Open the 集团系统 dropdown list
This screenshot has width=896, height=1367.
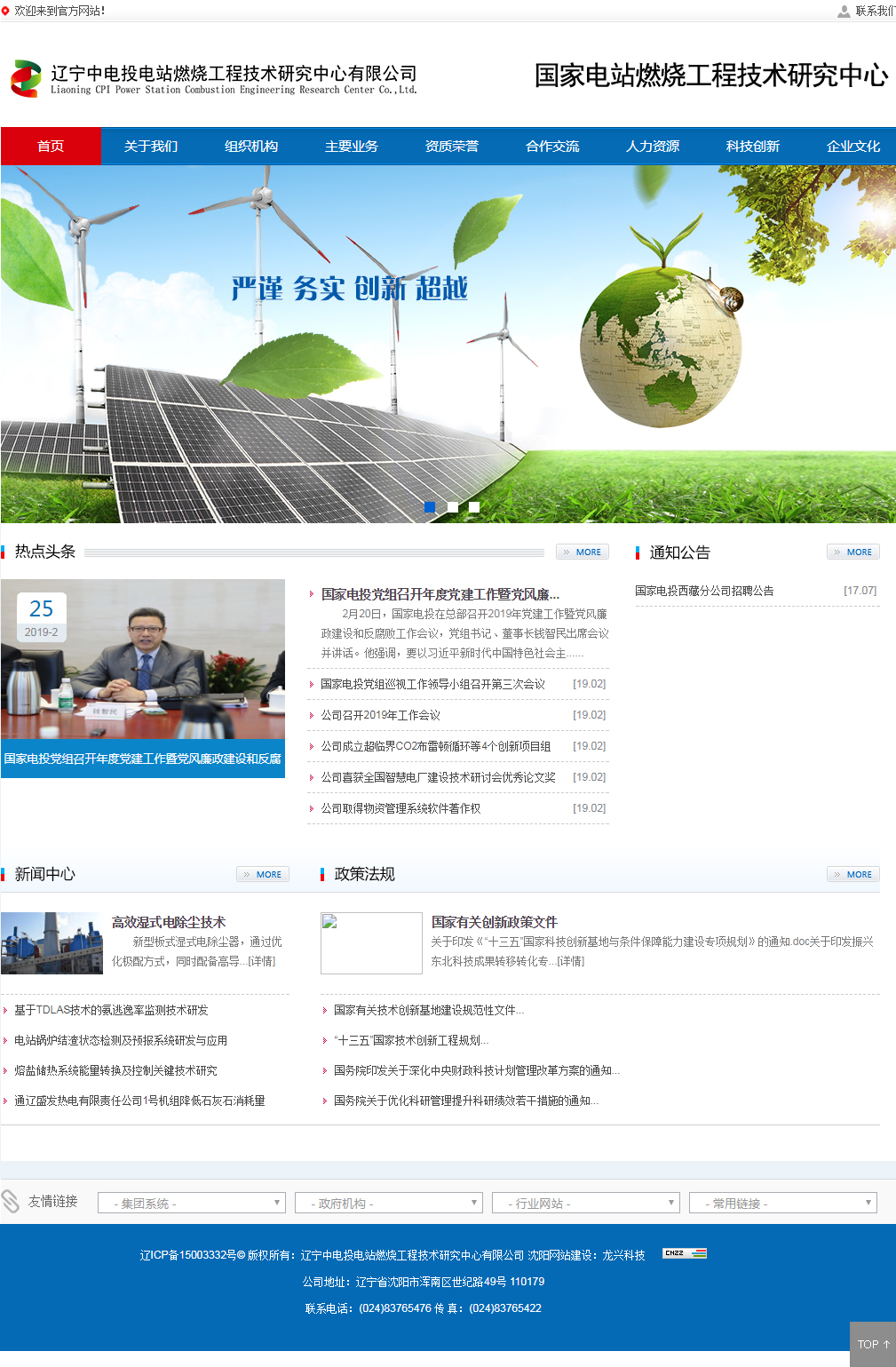pyautogui.click(x=192, y=1203)
